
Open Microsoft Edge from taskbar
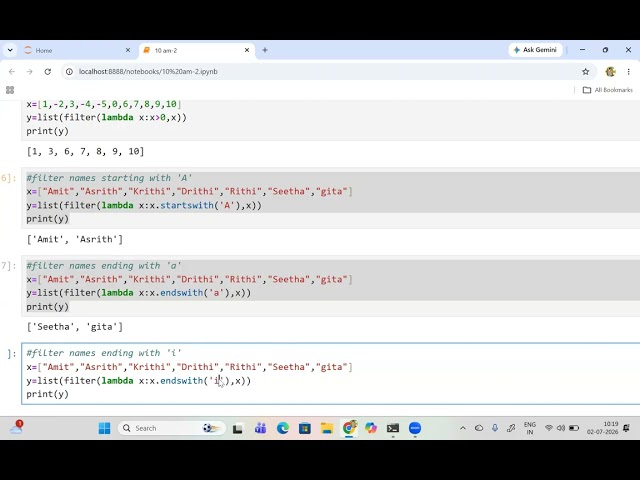click(282, 428)
